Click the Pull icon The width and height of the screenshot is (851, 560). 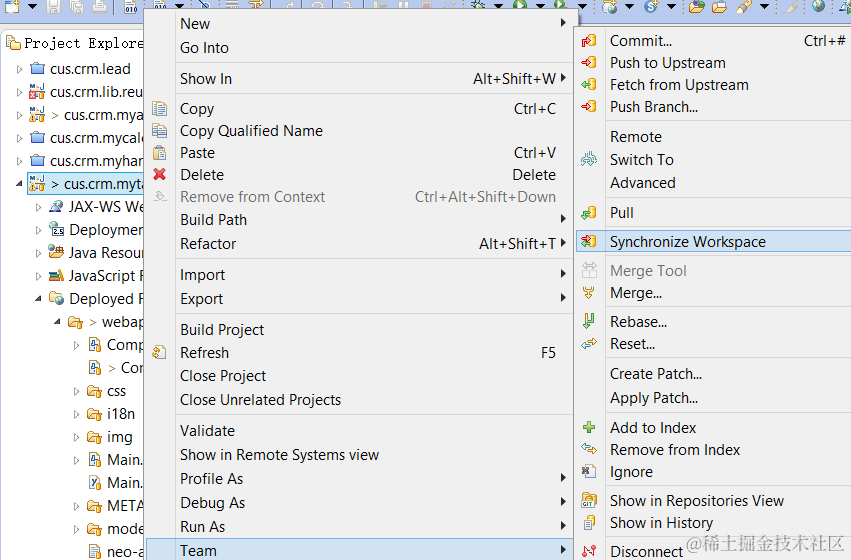pyautogui.click(x=589, y=213)
